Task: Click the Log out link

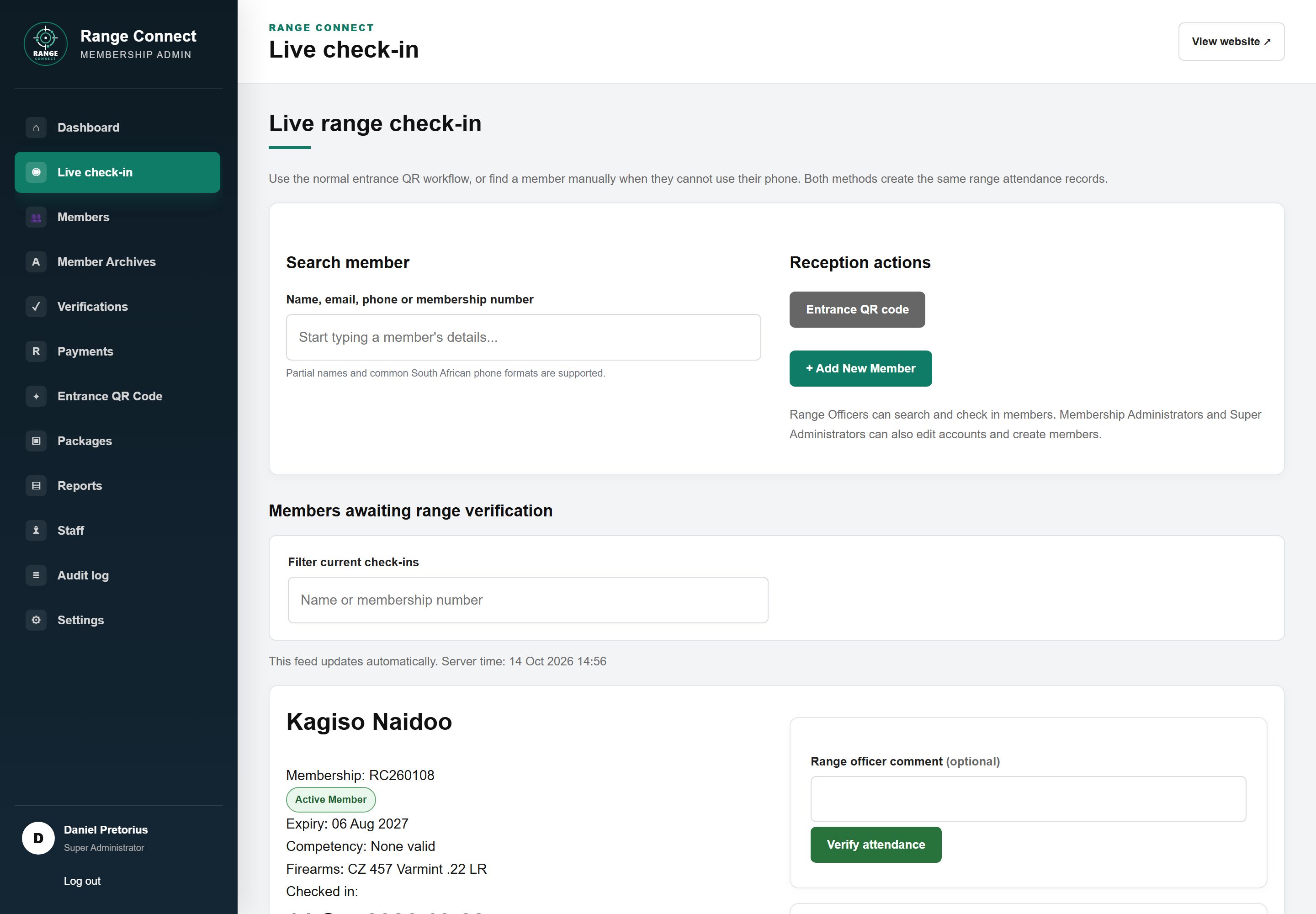Action: point(82,881)
